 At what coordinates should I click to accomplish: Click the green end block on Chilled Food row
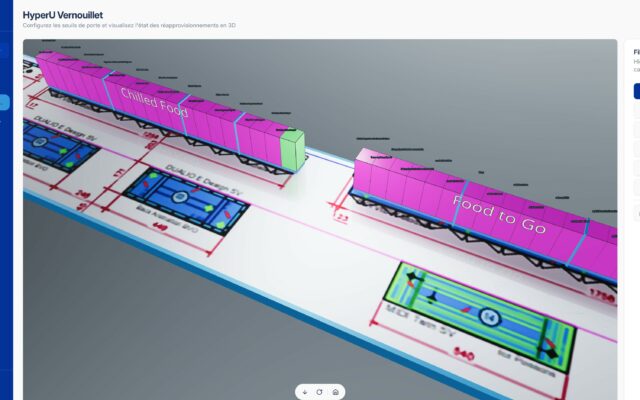pyautogui.click(x=291, y=151)
